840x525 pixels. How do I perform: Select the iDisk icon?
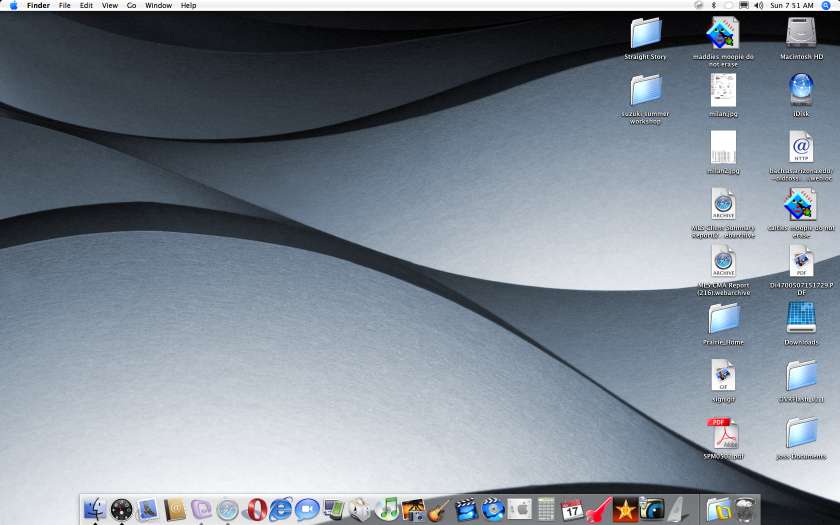pos(801,89)
